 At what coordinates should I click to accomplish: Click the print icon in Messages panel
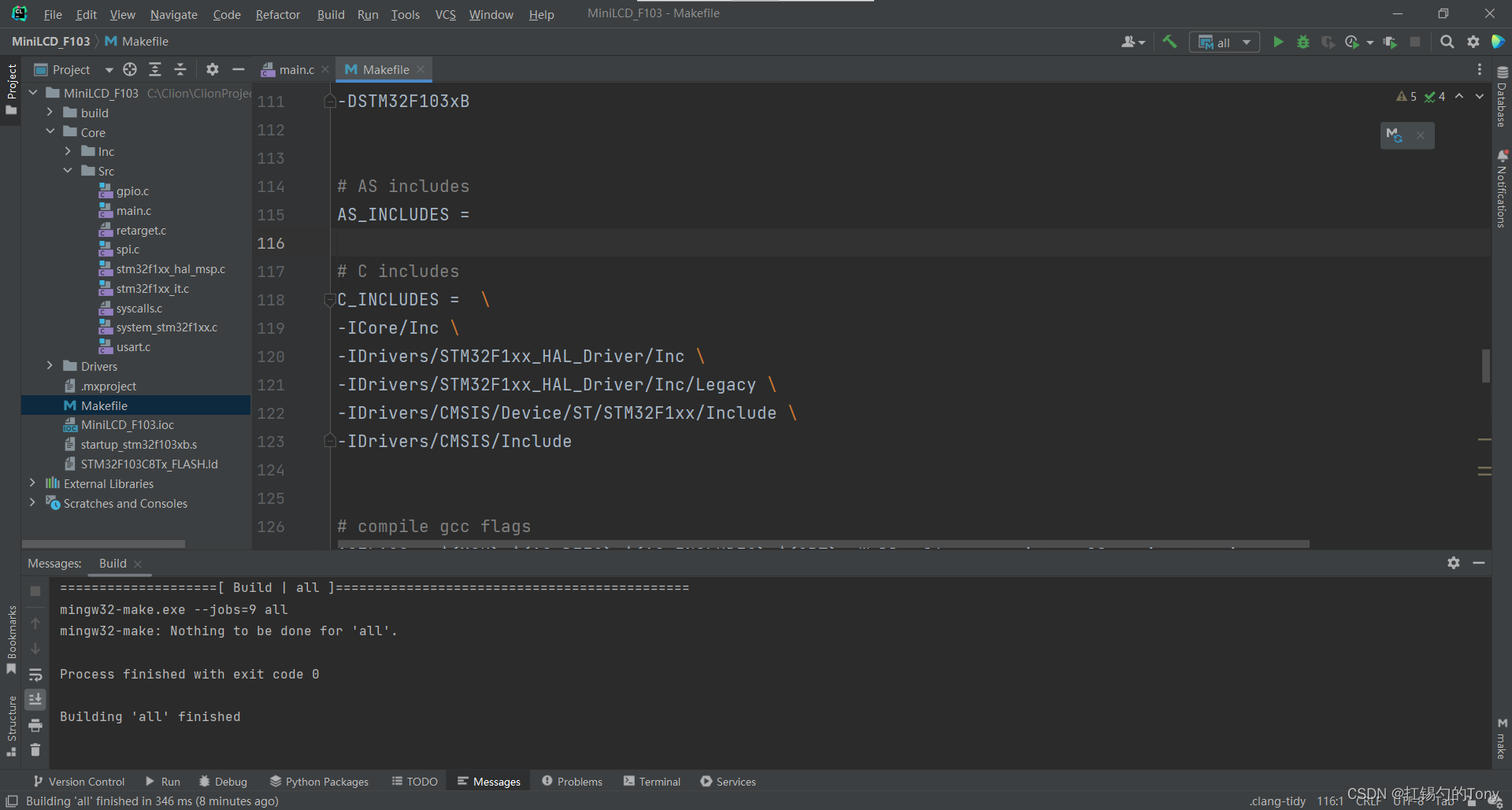click(x=35, y=725)
